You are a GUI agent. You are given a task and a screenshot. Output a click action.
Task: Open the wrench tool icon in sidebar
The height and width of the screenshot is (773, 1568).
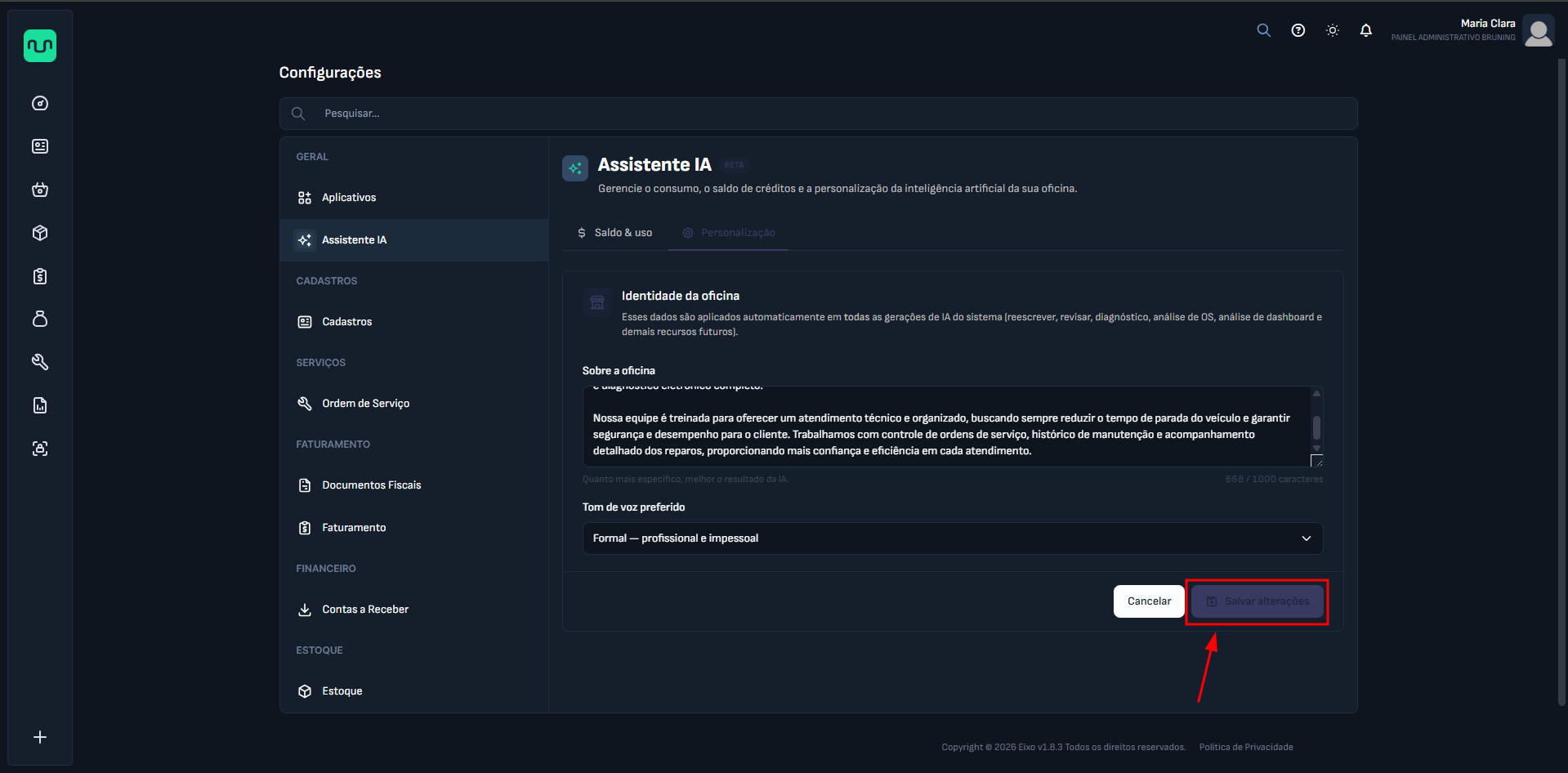pyautogui.click(x=40, y=362)
